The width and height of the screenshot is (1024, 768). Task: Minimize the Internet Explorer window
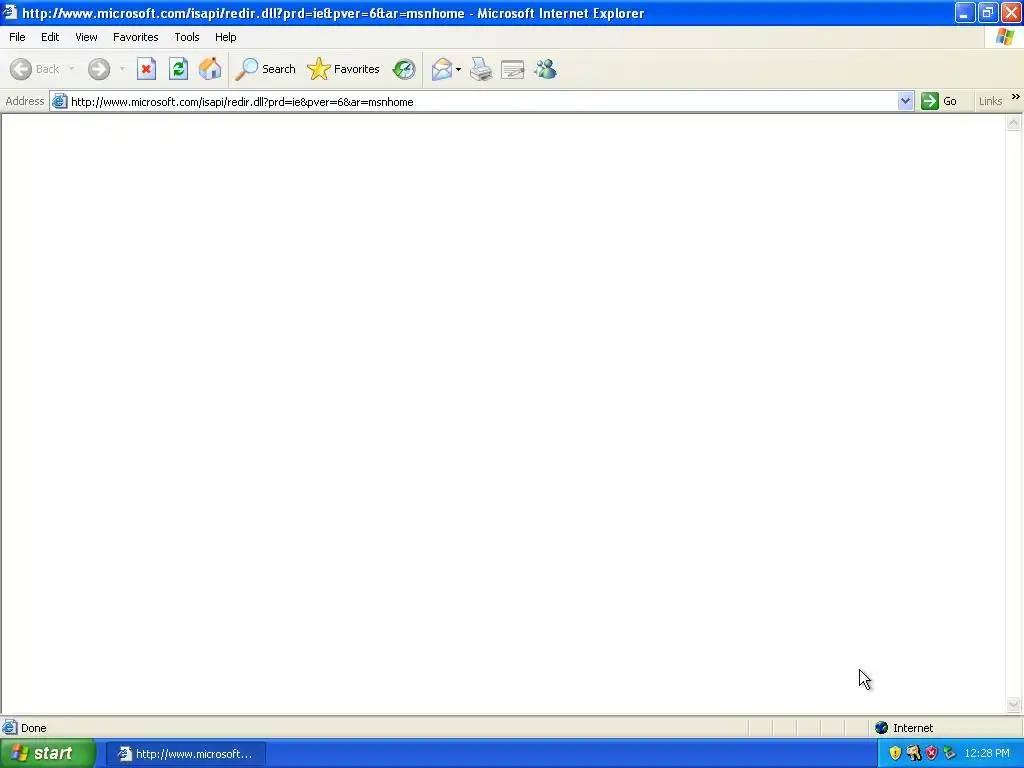(965, 13)
